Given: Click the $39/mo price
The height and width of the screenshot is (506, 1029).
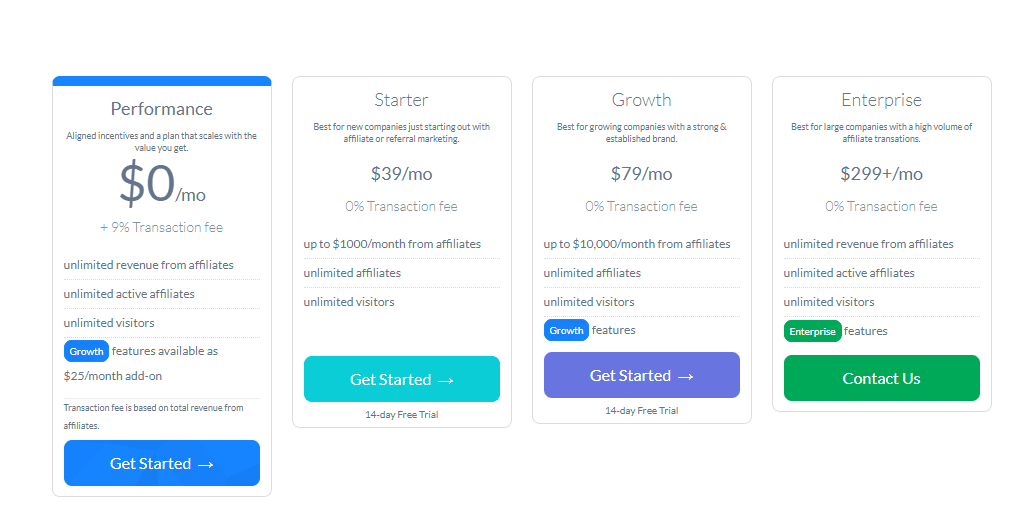Looking at the screenshot, I should [x=401, y=174].
